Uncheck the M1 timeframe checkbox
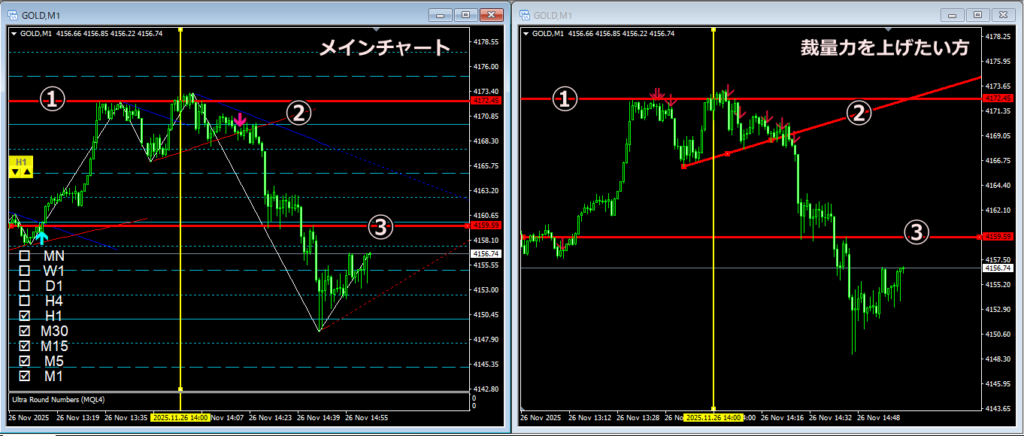This screenshot has height=436, width=1024. click(x=24, y=376)
